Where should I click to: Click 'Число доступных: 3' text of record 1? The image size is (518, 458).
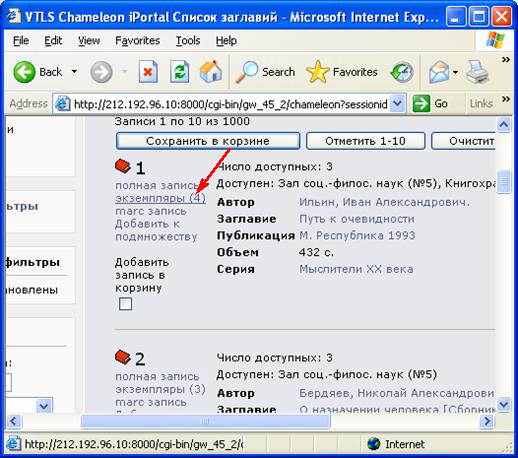275,167
